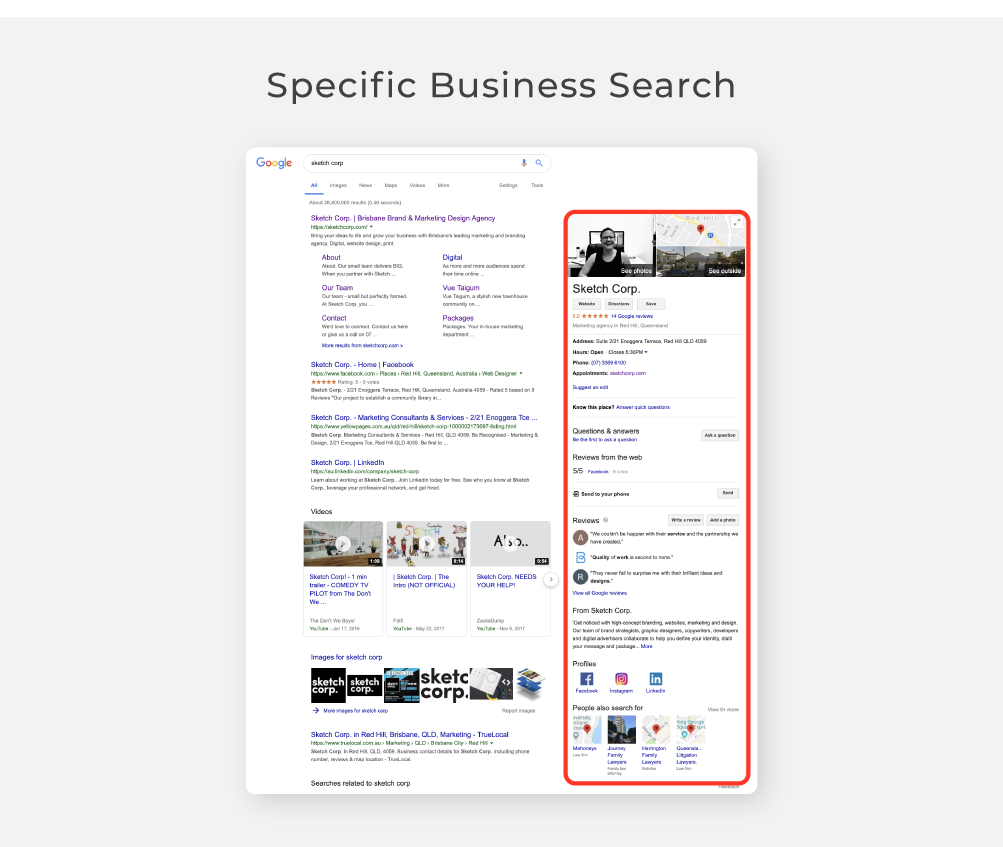The height and width of the screenshot is (847, 1003).
Task: Open dropdown arrow beside sketchcorp.com URL
Action: point(371,227)
